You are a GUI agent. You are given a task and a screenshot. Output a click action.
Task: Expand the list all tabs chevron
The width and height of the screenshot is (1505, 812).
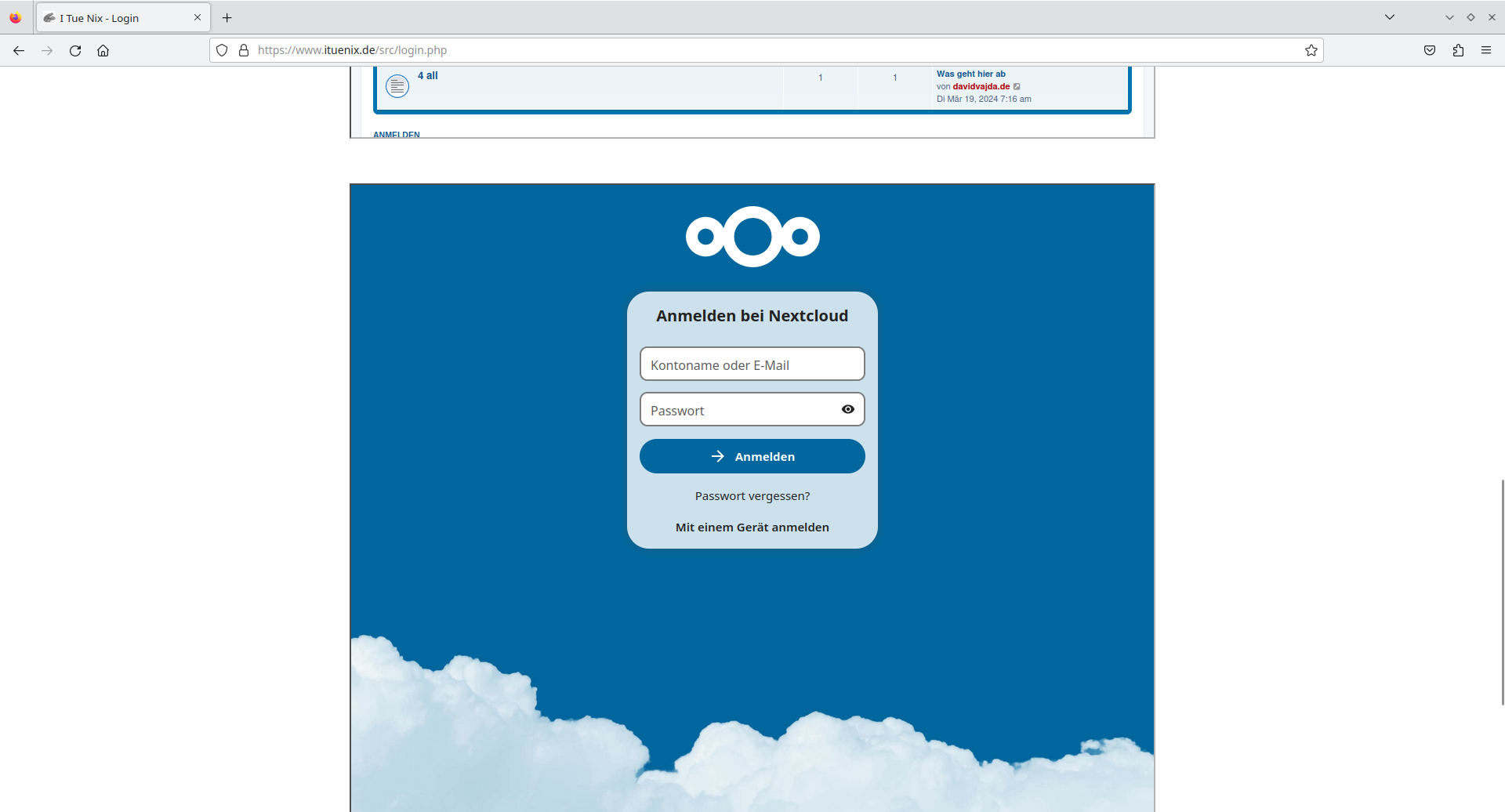(1390, 17)
